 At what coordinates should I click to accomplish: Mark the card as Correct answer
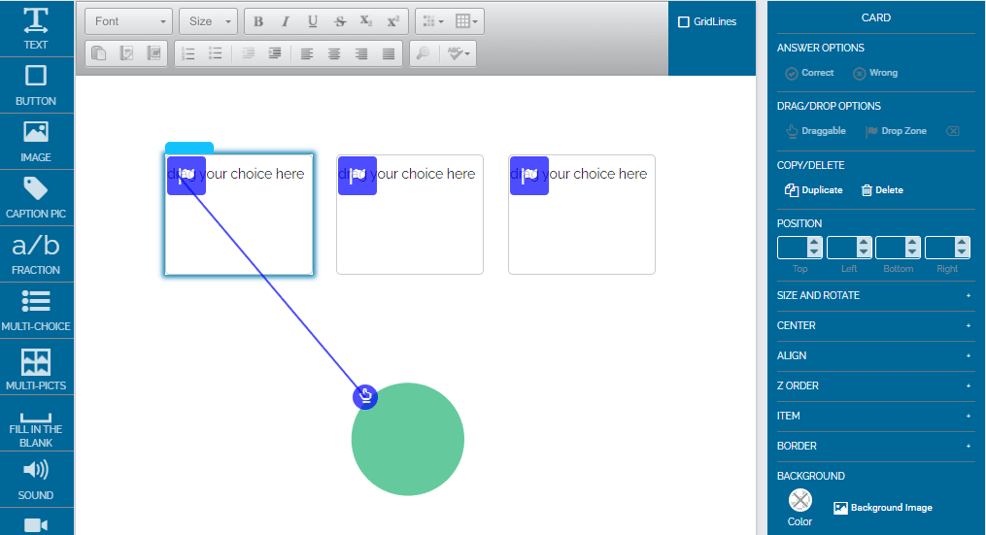pos(809,73)
